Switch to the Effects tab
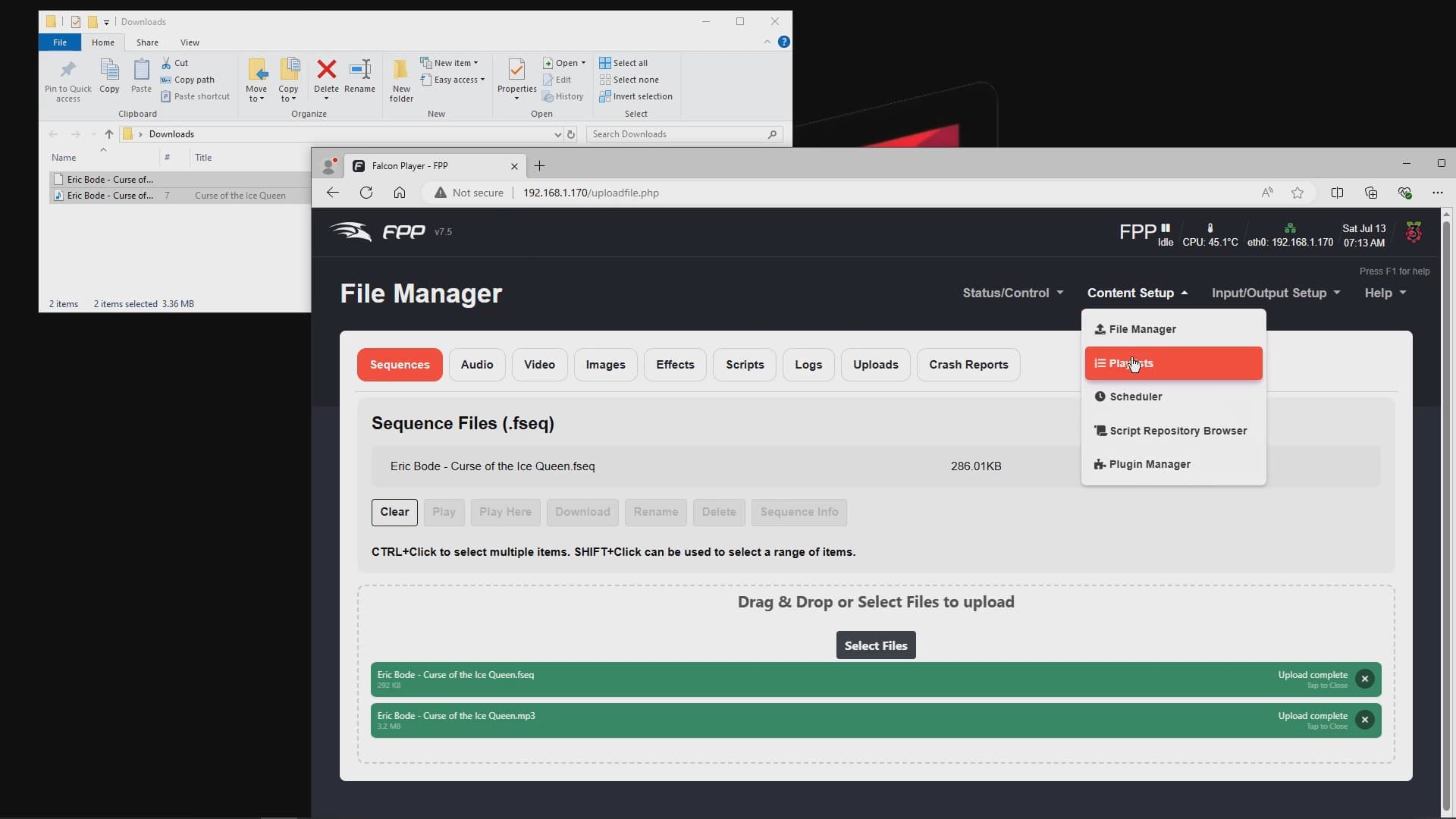This screenshot has height=819, width=1456. pos(675,365)
